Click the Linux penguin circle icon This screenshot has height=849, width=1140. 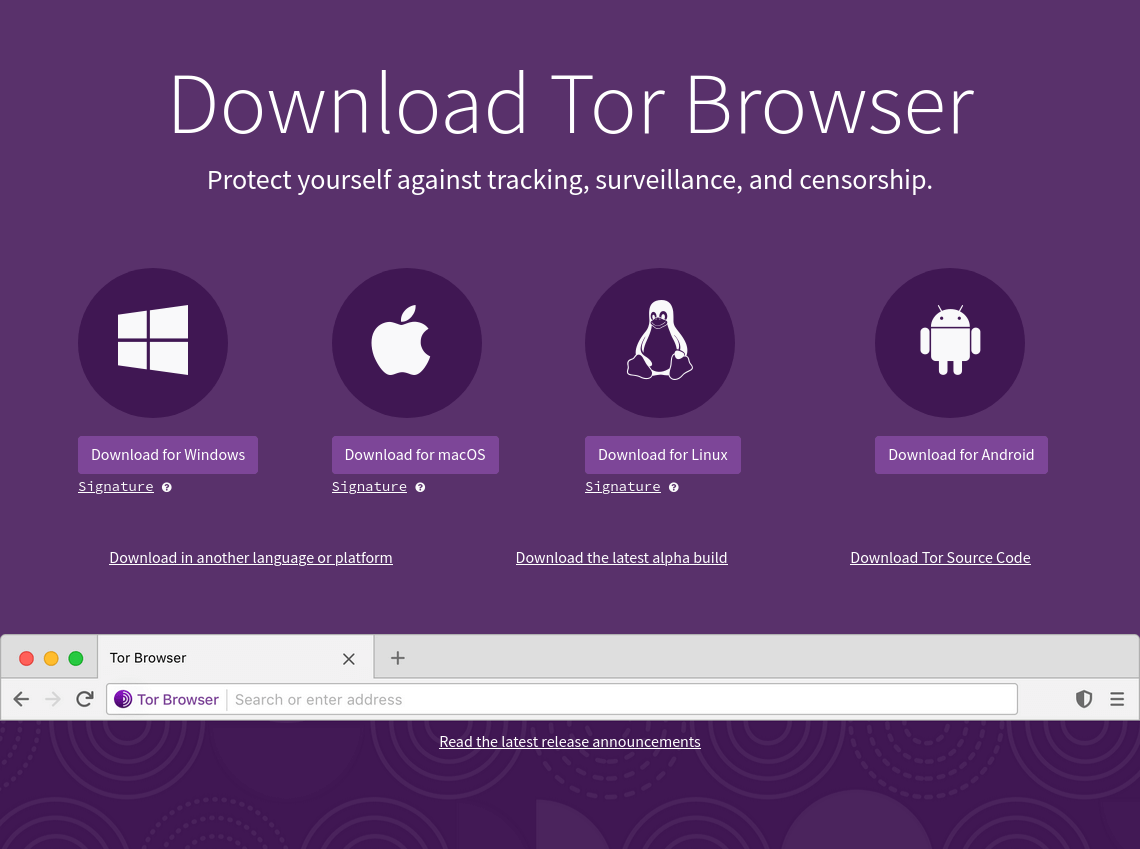660,342
